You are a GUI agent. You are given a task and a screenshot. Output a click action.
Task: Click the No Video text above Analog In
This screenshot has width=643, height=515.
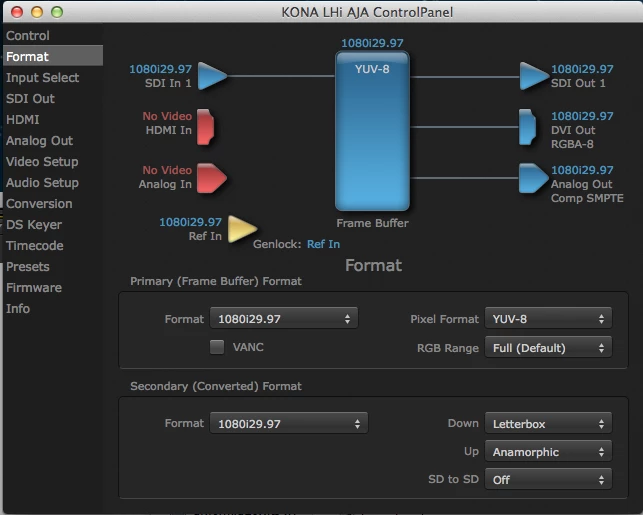[167, 170]
